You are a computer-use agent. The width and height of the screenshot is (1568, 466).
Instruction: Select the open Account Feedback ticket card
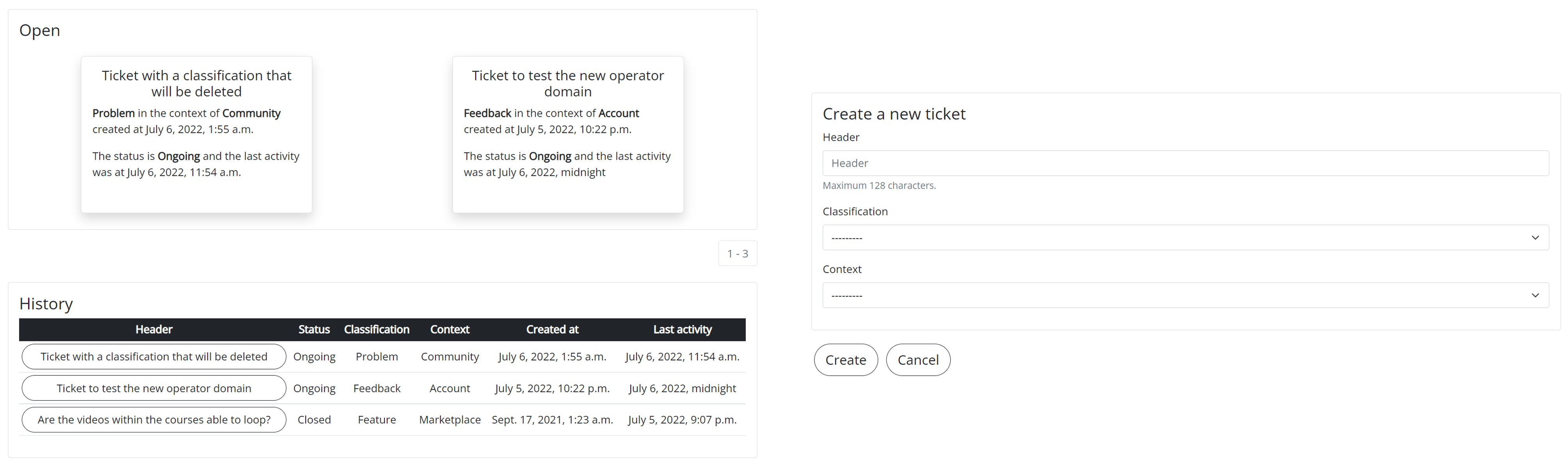pyautogui.click(x=568, y=134)
